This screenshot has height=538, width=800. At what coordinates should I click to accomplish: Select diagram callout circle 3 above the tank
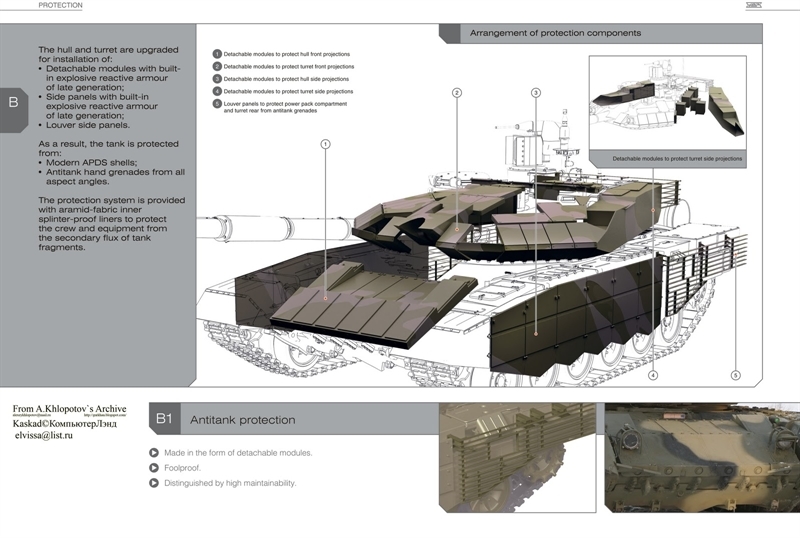coord(535,92)
